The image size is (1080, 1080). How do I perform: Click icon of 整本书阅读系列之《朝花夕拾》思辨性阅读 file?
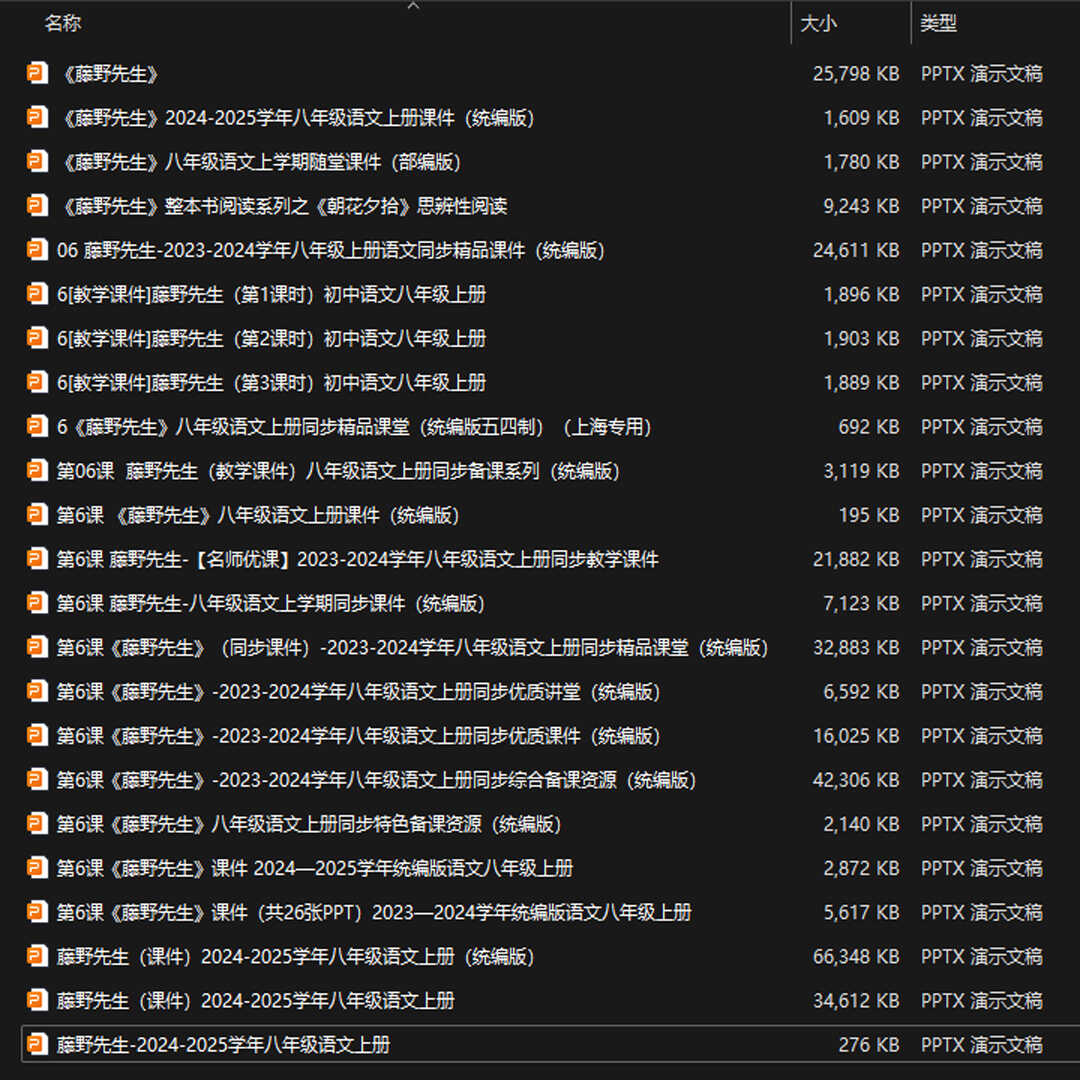[37, 205]
